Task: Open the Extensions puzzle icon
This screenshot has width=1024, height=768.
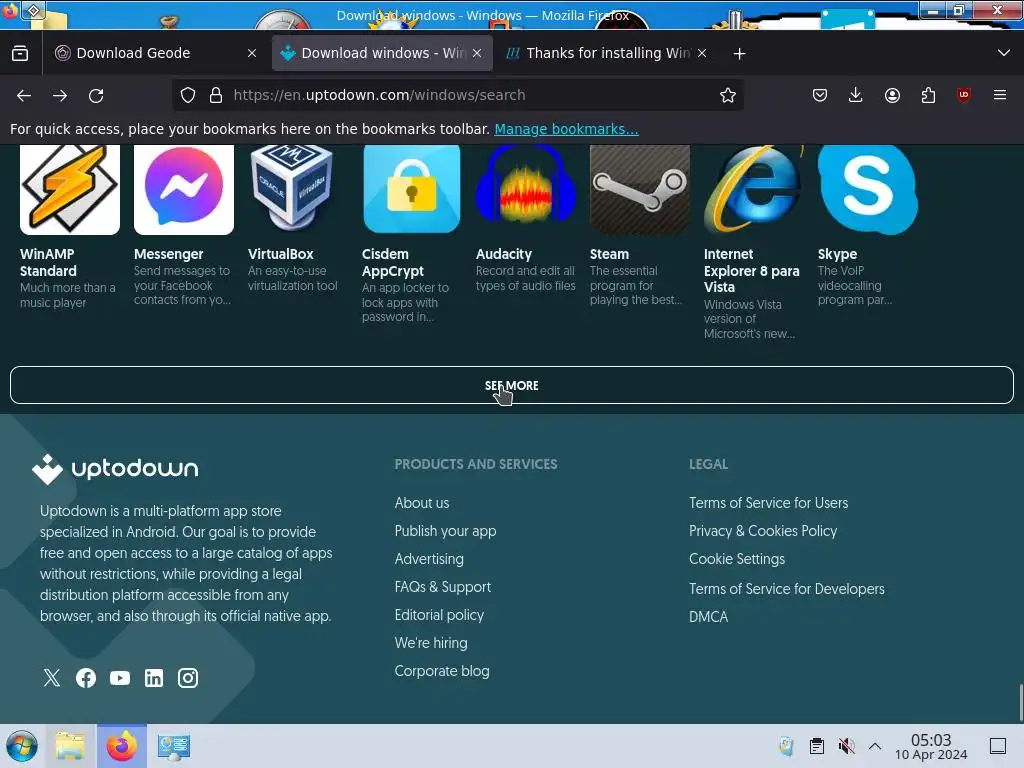Action: pos(928,95)
